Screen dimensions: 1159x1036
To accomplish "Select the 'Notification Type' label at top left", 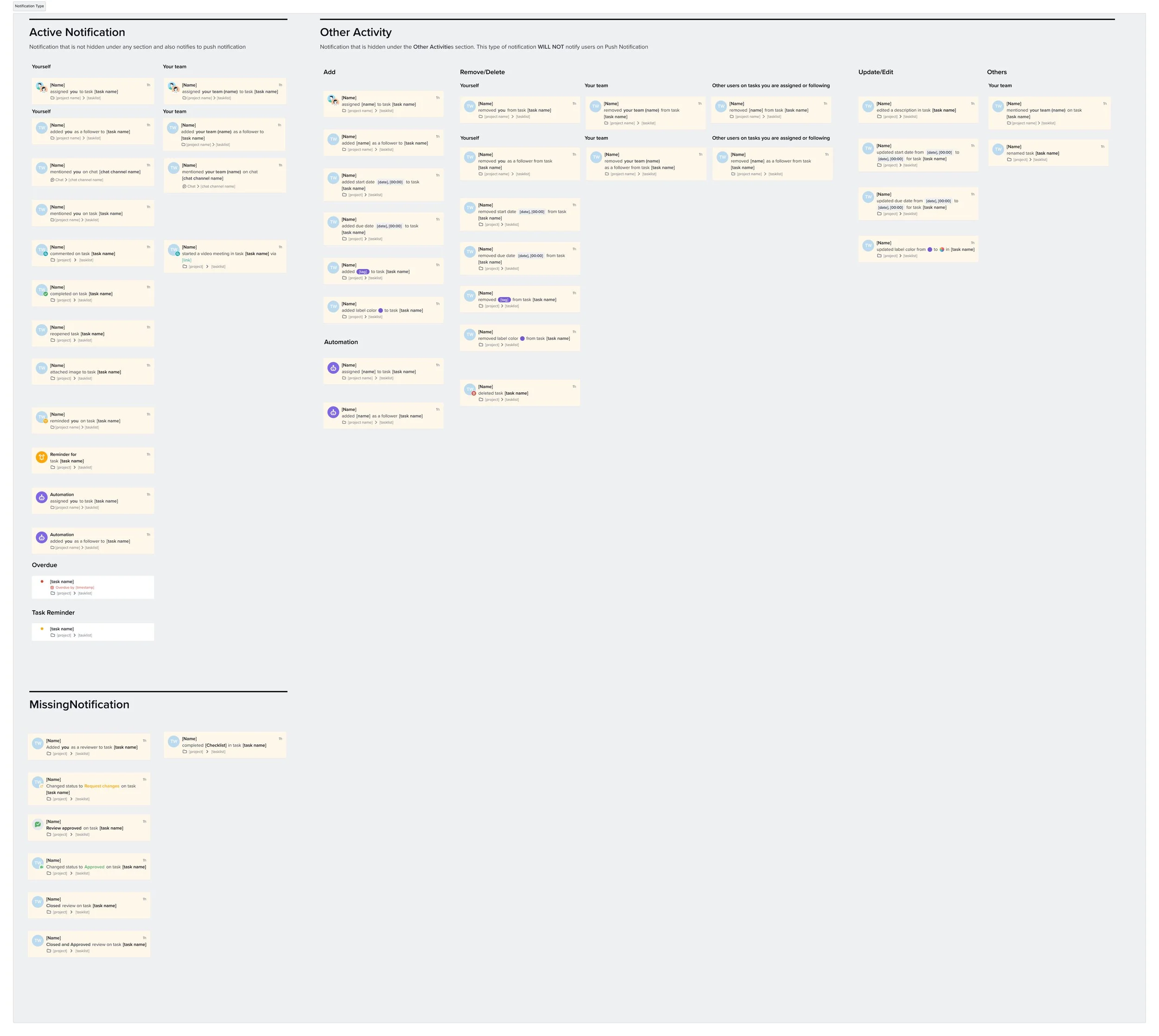I will point(30,6).
